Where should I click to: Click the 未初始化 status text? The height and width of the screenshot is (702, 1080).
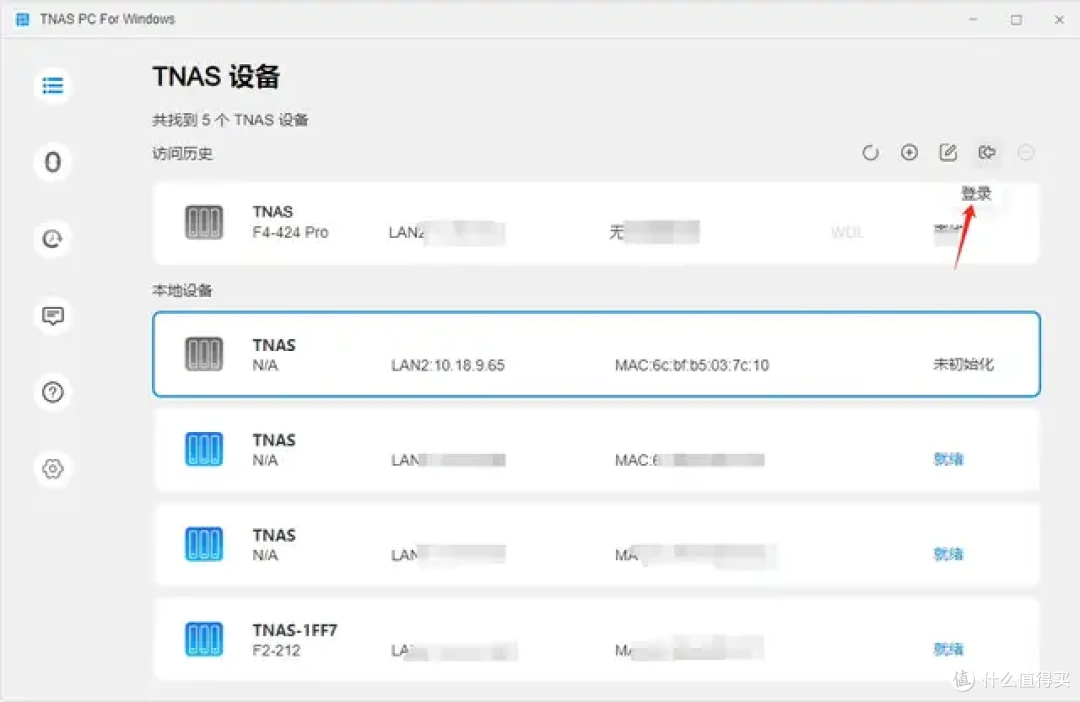[x=963, y=364]
